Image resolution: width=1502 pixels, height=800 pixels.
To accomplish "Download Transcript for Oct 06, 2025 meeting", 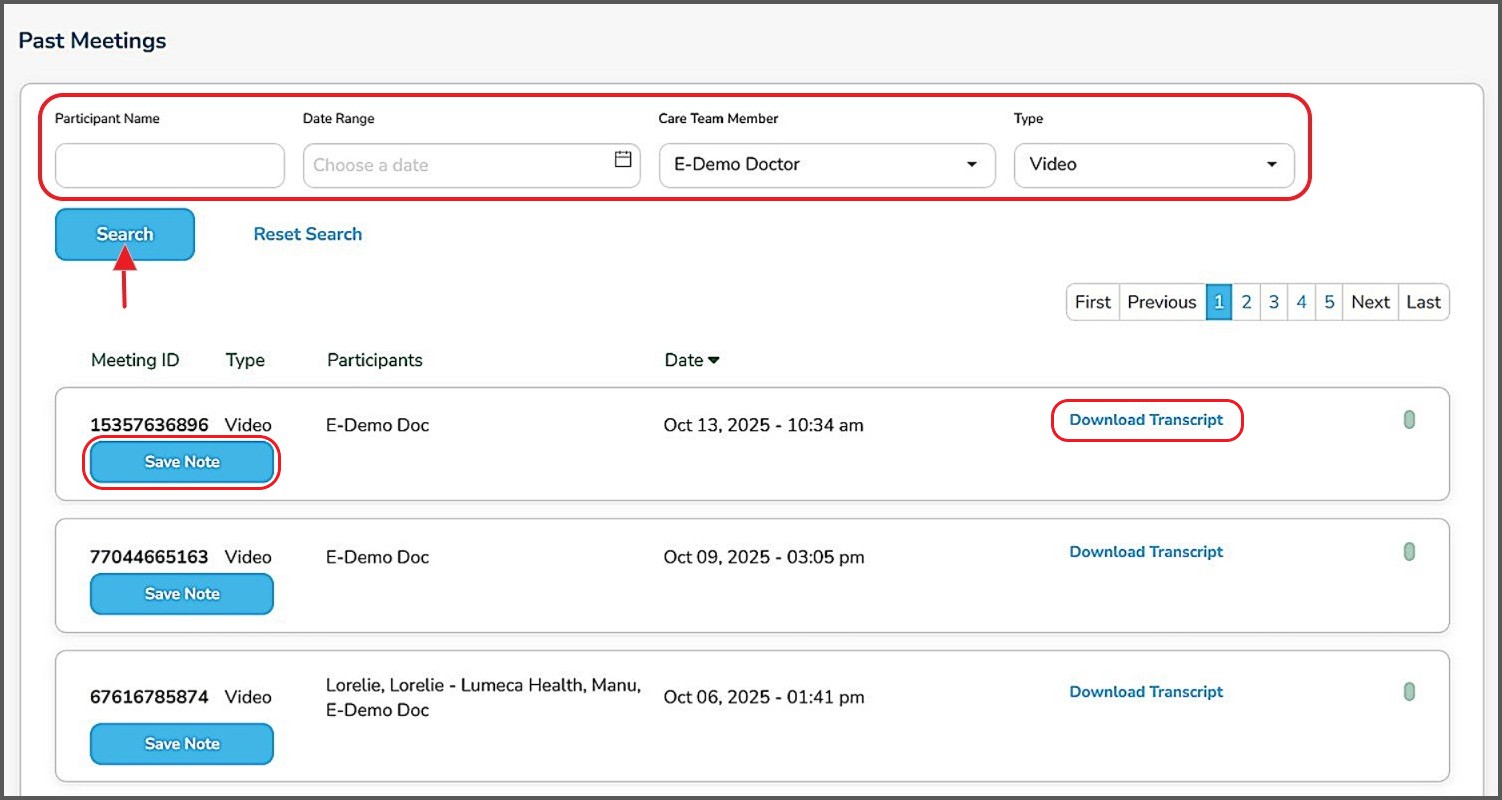I will 1146,692.
